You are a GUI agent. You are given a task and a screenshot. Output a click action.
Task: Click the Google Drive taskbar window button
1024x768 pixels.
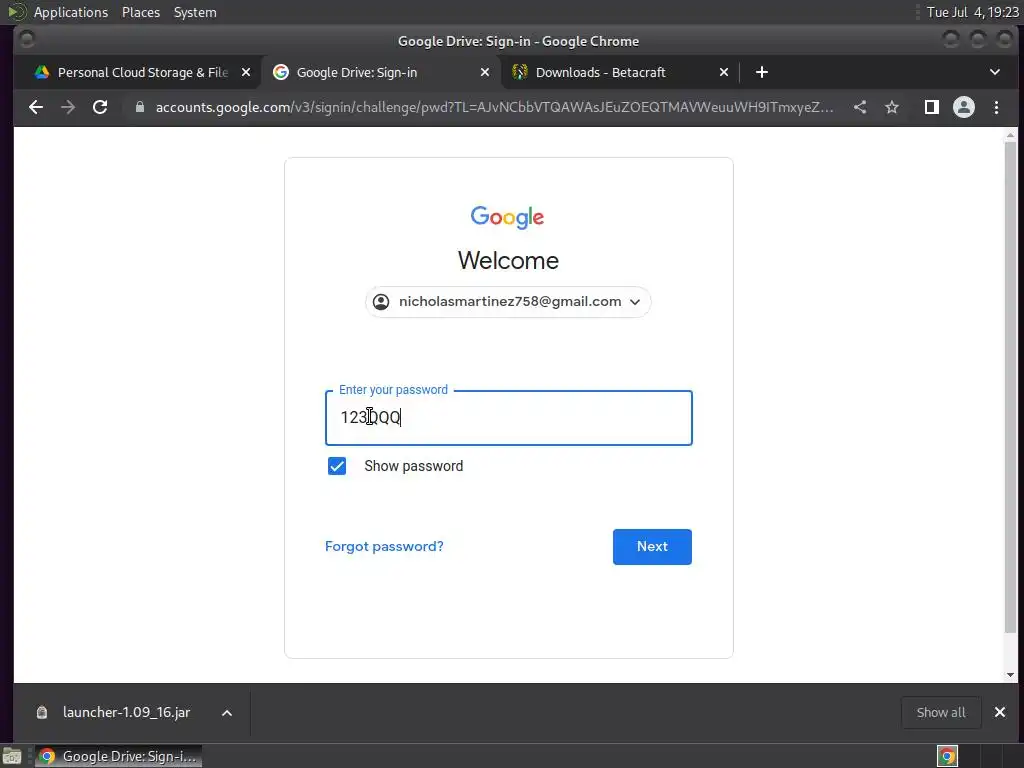(118, 756)
